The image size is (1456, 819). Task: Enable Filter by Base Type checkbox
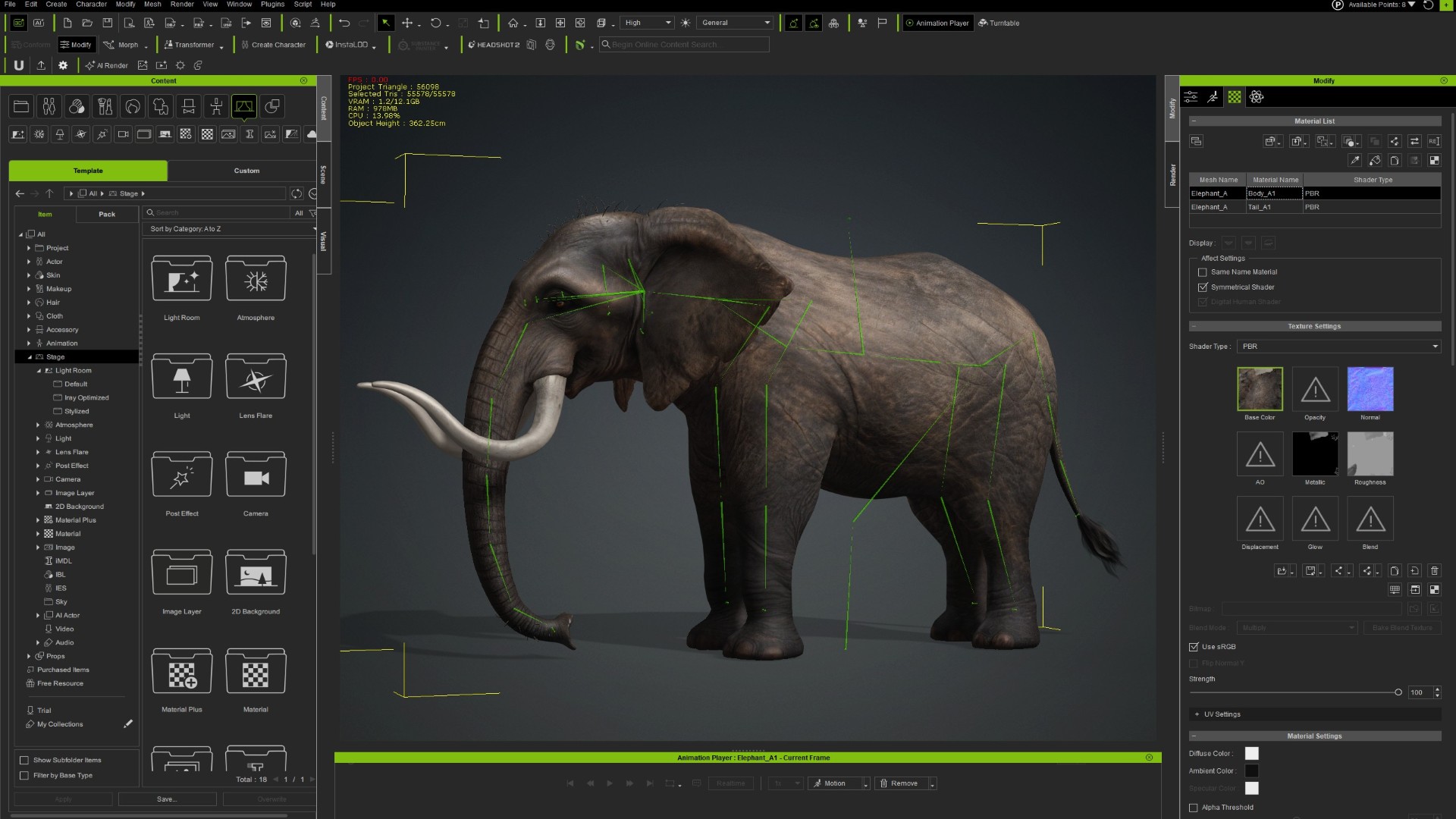point(24,775)
